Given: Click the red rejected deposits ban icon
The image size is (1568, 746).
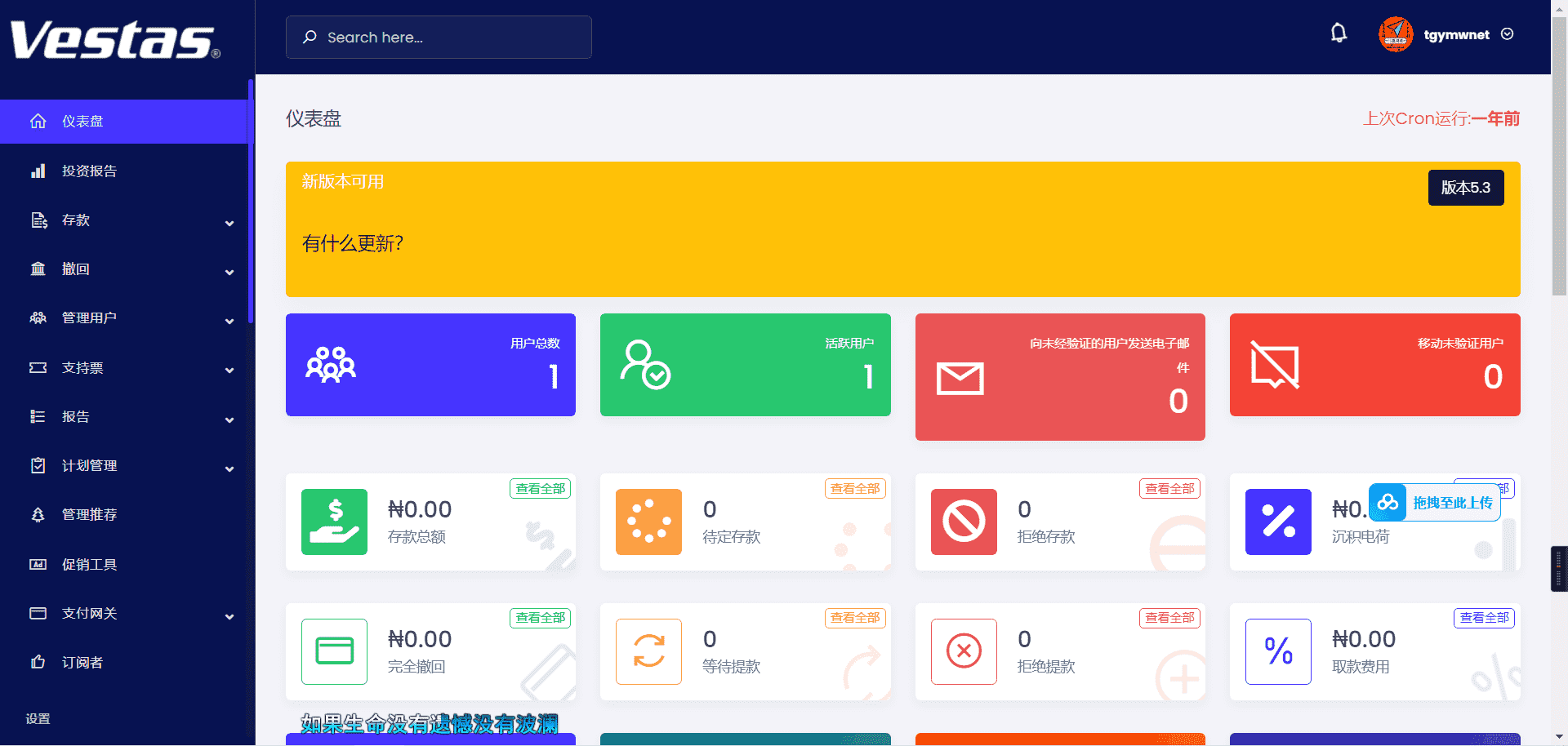Looking at the screenshot, I should pos(964,522).
